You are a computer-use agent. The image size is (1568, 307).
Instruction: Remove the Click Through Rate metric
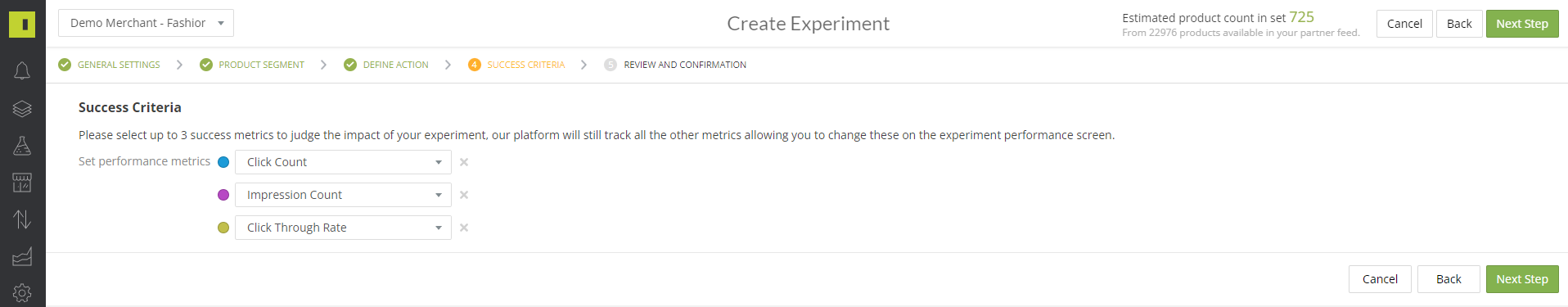point(464,228)
